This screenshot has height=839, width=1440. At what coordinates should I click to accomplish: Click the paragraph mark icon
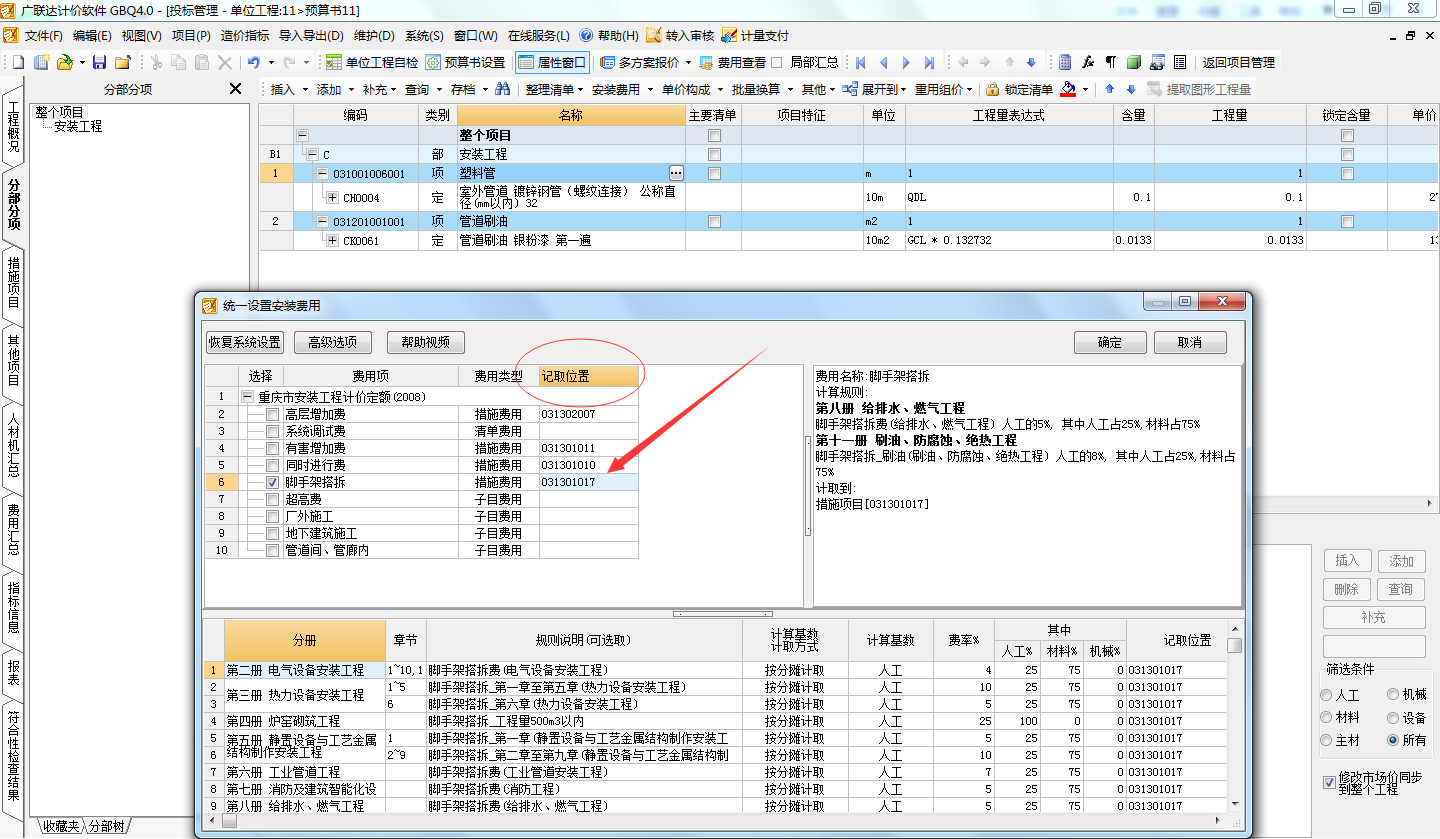(1111, 62)
